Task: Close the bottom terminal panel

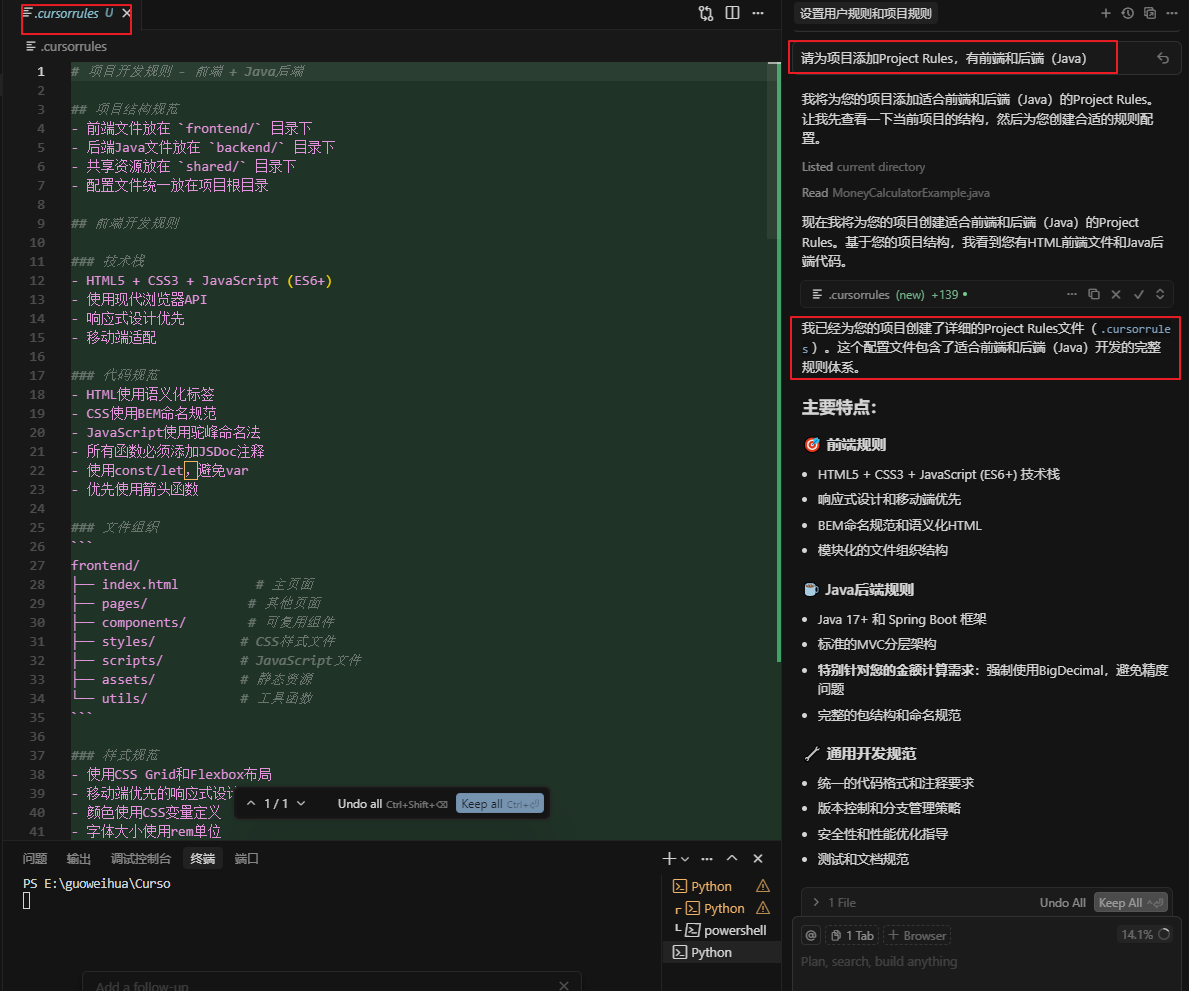Action: (758, 858)
